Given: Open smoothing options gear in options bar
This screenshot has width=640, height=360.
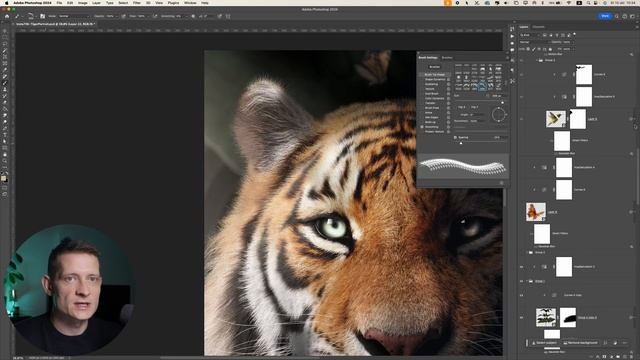Looking at the screenshot, I should [193, 16].
